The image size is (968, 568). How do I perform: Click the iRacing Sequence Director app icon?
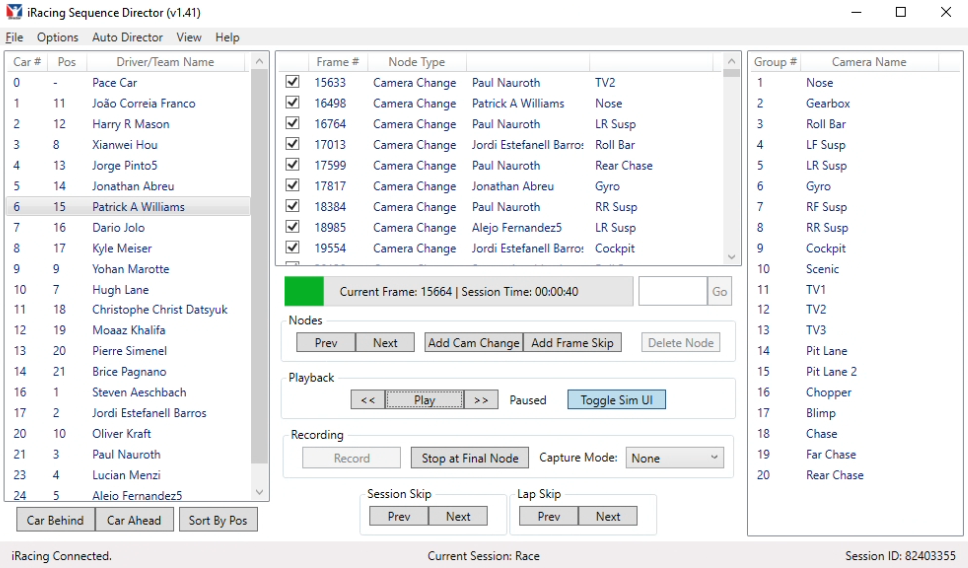tap(14, 12)
